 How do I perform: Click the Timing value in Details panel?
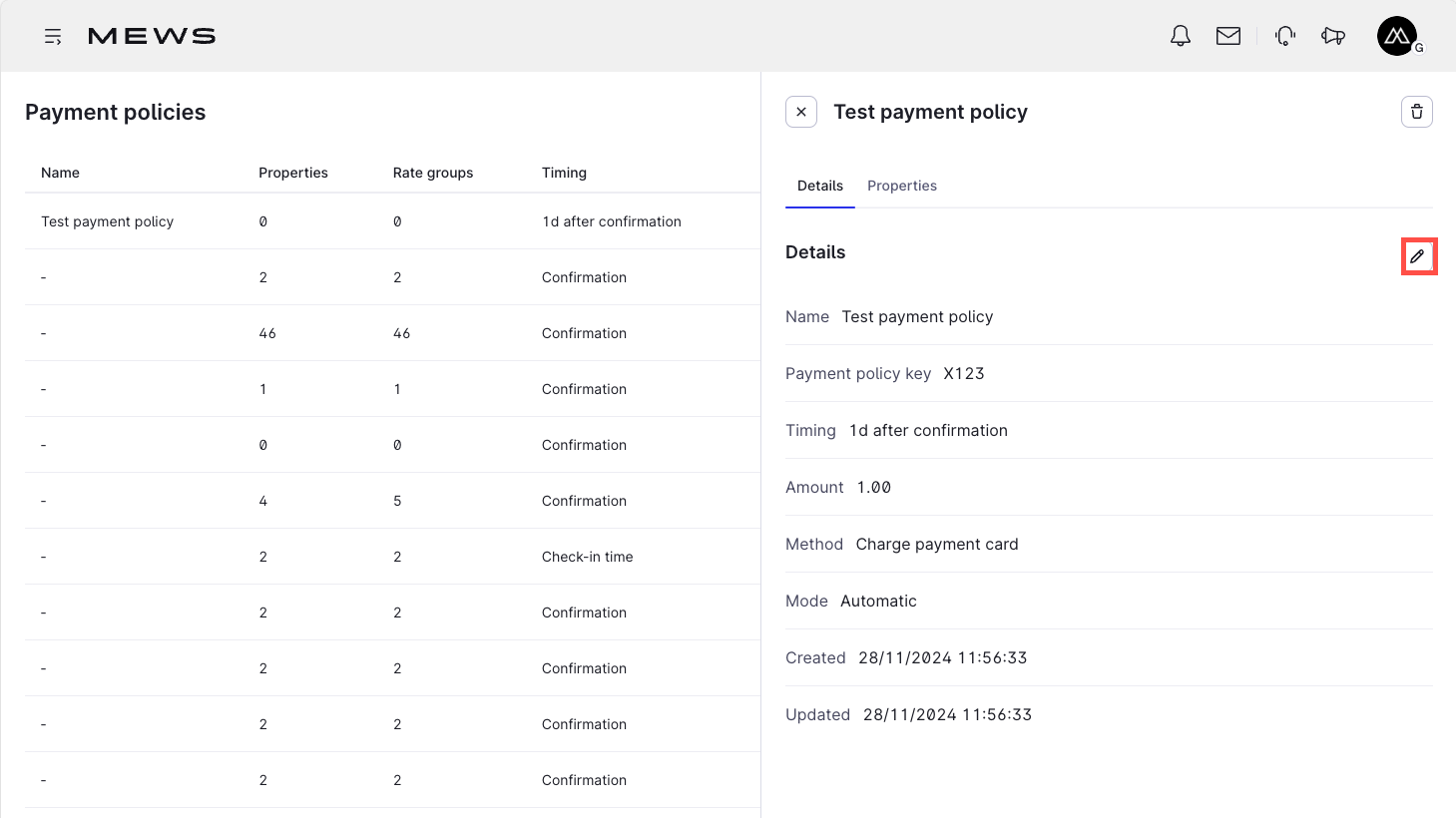(x=928, y=430)
